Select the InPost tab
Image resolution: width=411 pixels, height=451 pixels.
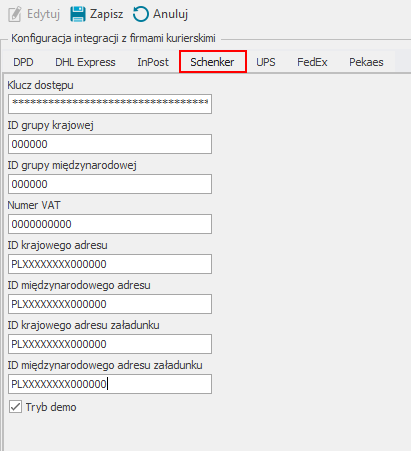click(153, 62)
